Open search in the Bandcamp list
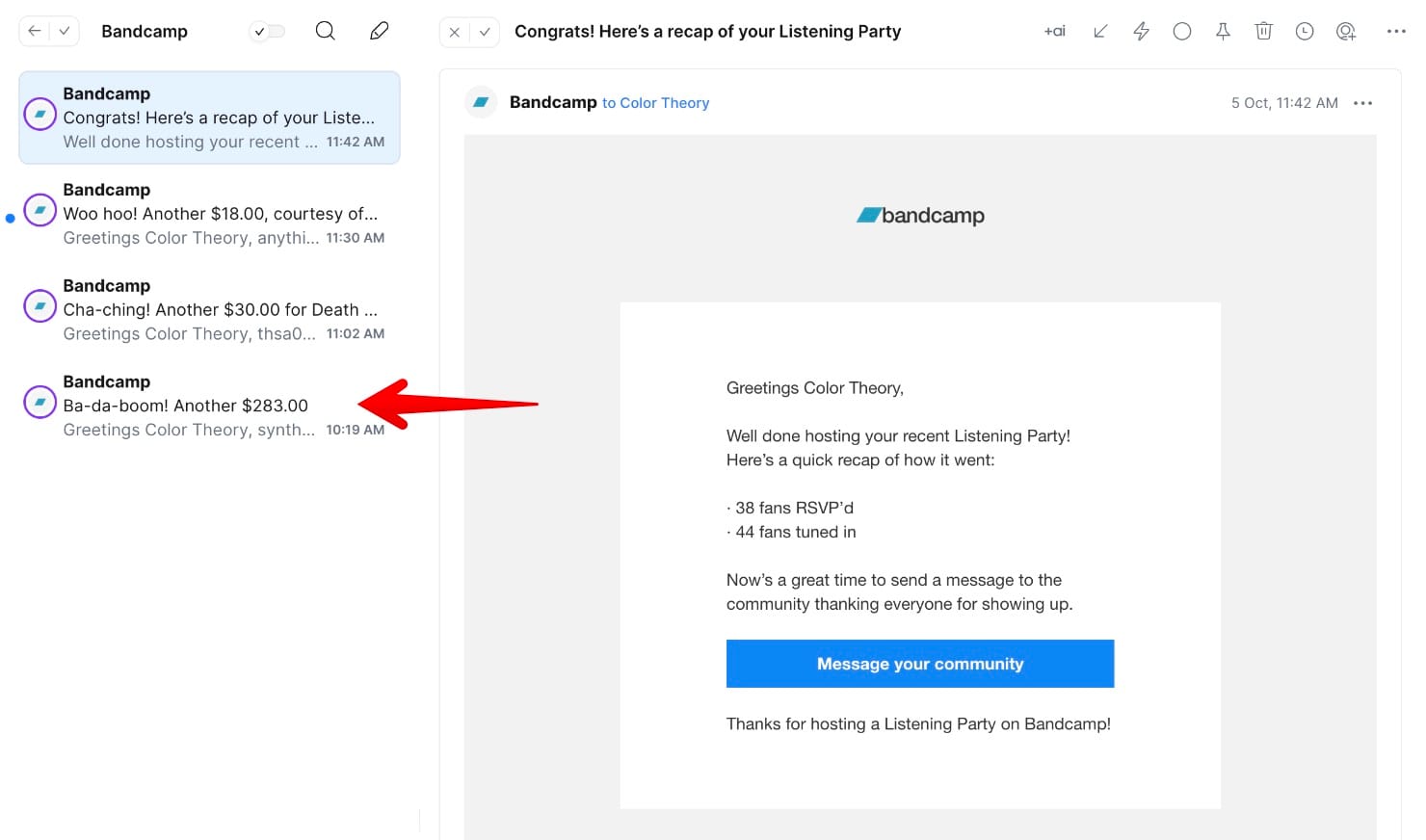This screenshot has height=840, width=1426. pyautogui.click(x=326, y=31)
